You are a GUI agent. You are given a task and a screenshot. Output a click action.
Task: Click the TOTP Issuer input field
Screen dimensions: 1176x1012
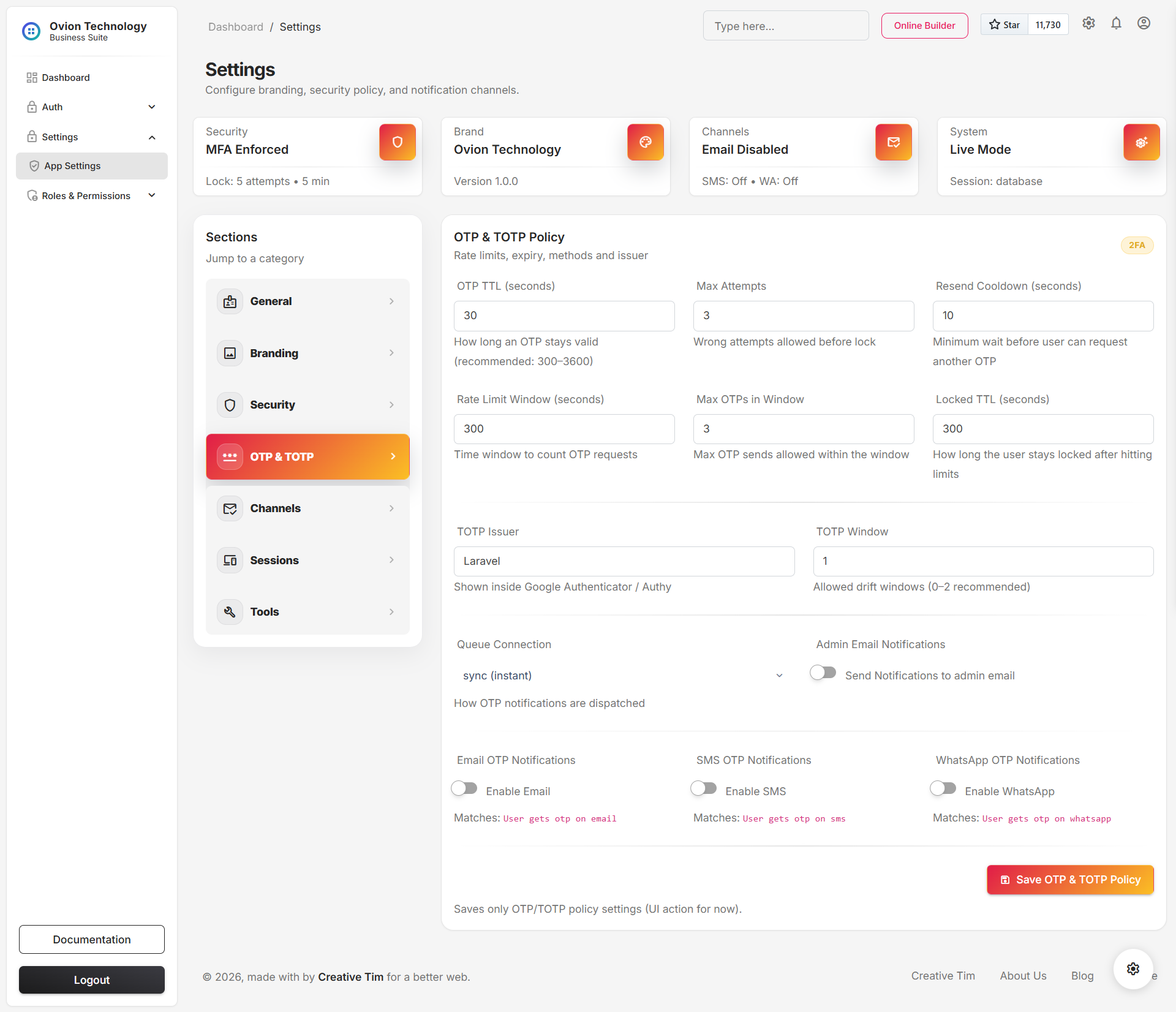pyautogui.click(x=624, y=561)
